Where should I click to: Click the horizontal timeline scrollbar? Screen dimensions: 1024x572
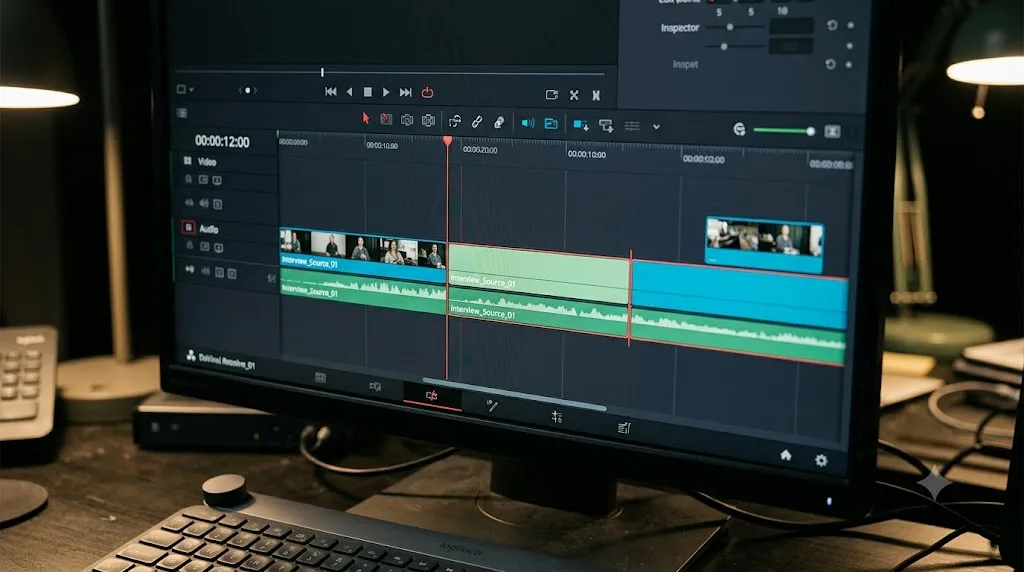click(x=515, y=394)
